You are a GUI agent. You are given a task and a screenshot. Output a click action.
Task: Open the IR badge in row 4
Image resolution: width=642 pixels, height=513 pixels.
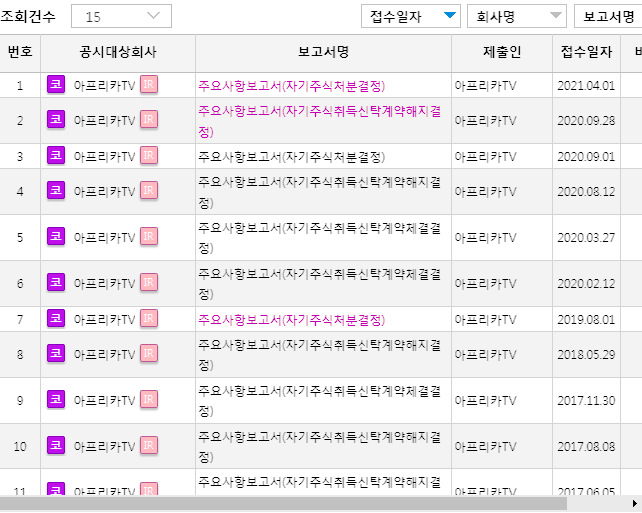tap(149, 190)
